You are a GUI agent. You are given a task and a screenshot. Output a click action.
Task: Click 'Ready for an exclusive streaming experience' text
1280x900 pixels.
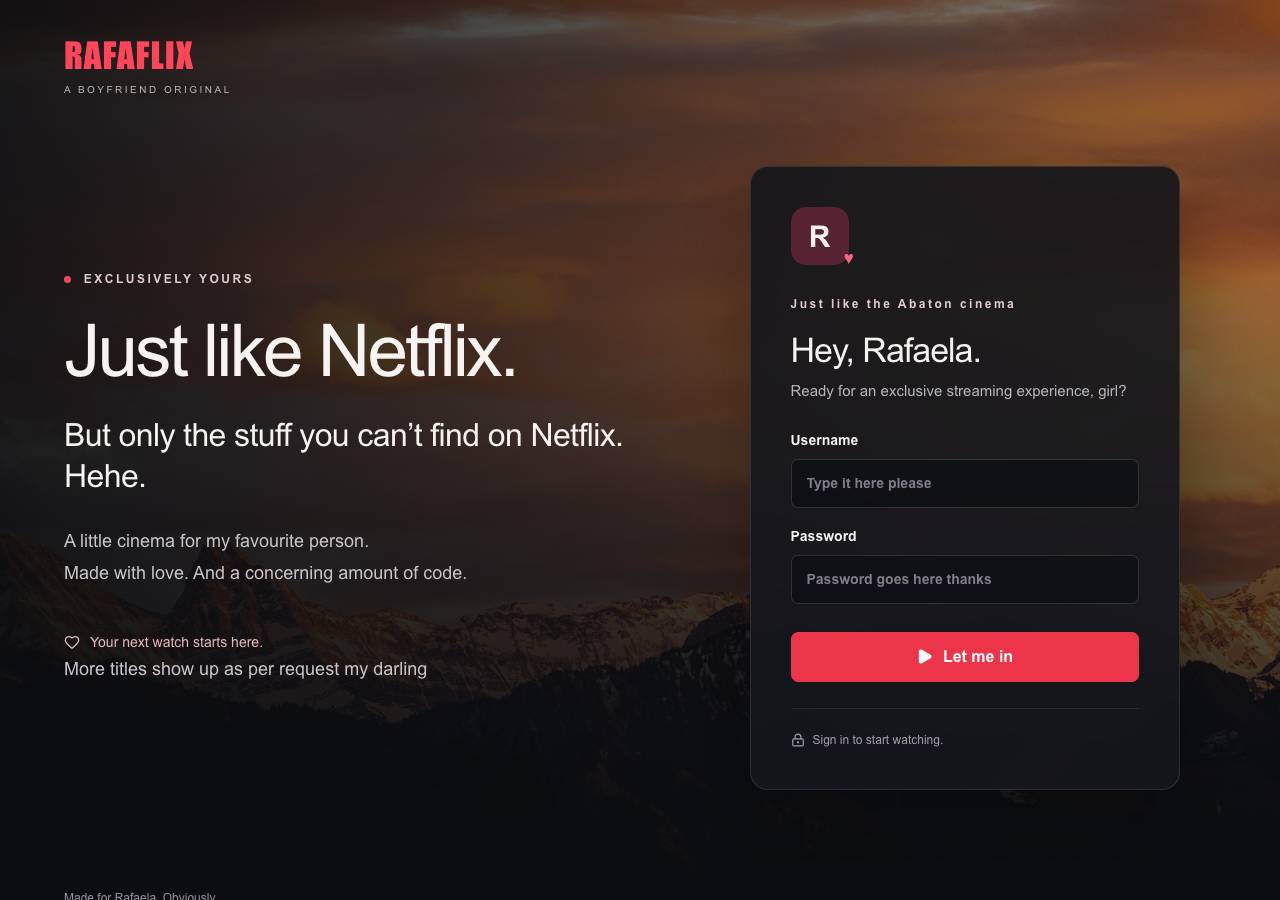(959, 391)
